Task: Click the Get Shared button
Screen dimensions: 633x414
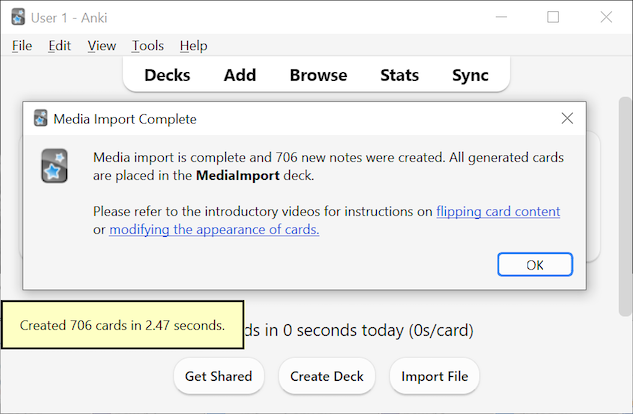Action: 218,377
